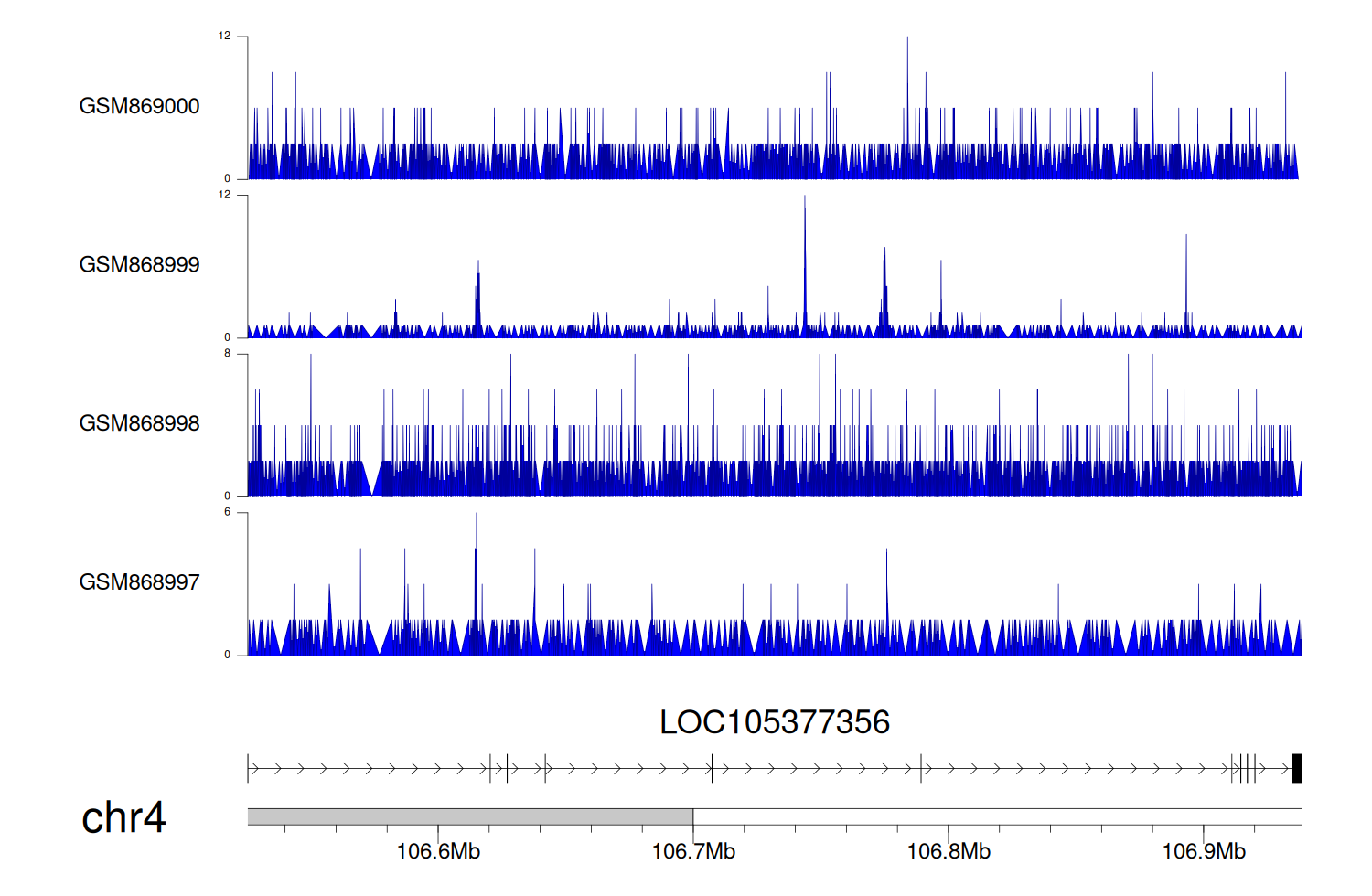The image size is (1372, 896).
Task: Select the GSM868999 track label
Action: (x=139, y=265)
